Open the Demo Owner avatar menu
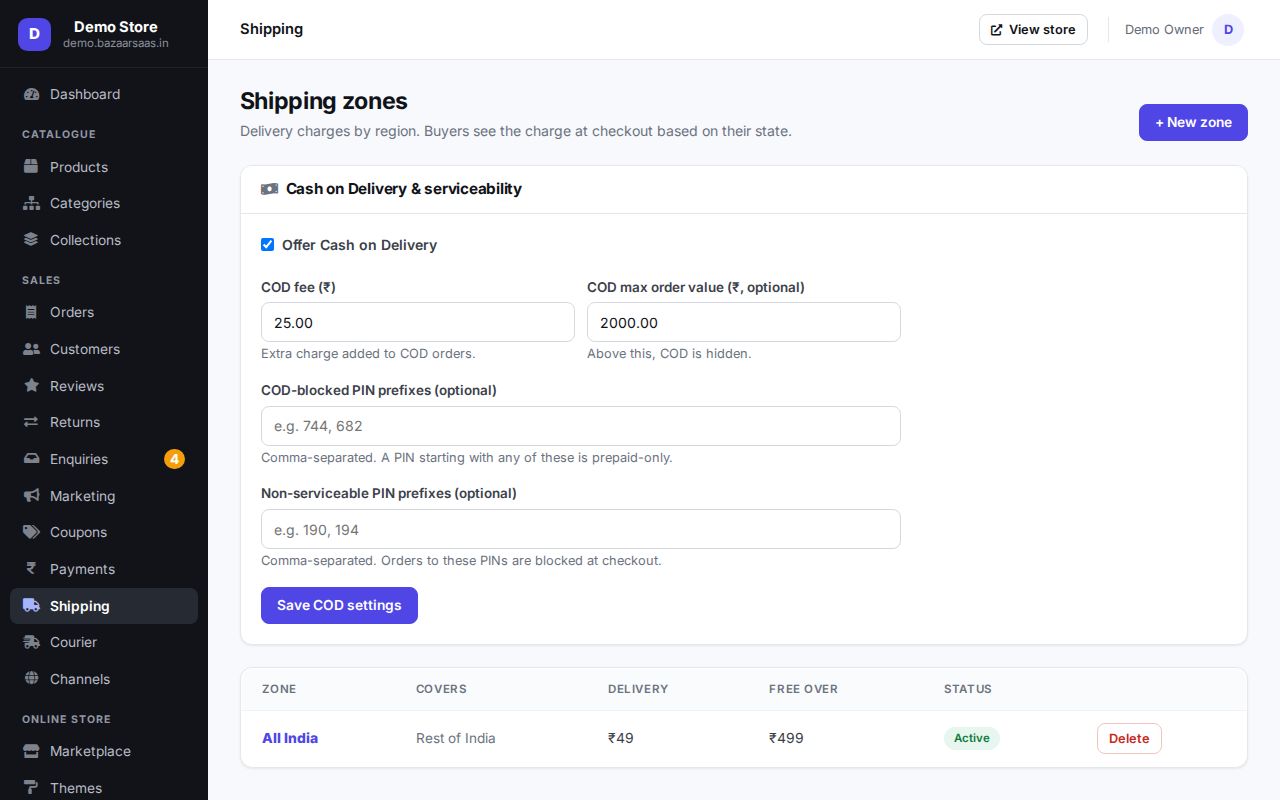Screen dimensions: 1280x800 1228,30
